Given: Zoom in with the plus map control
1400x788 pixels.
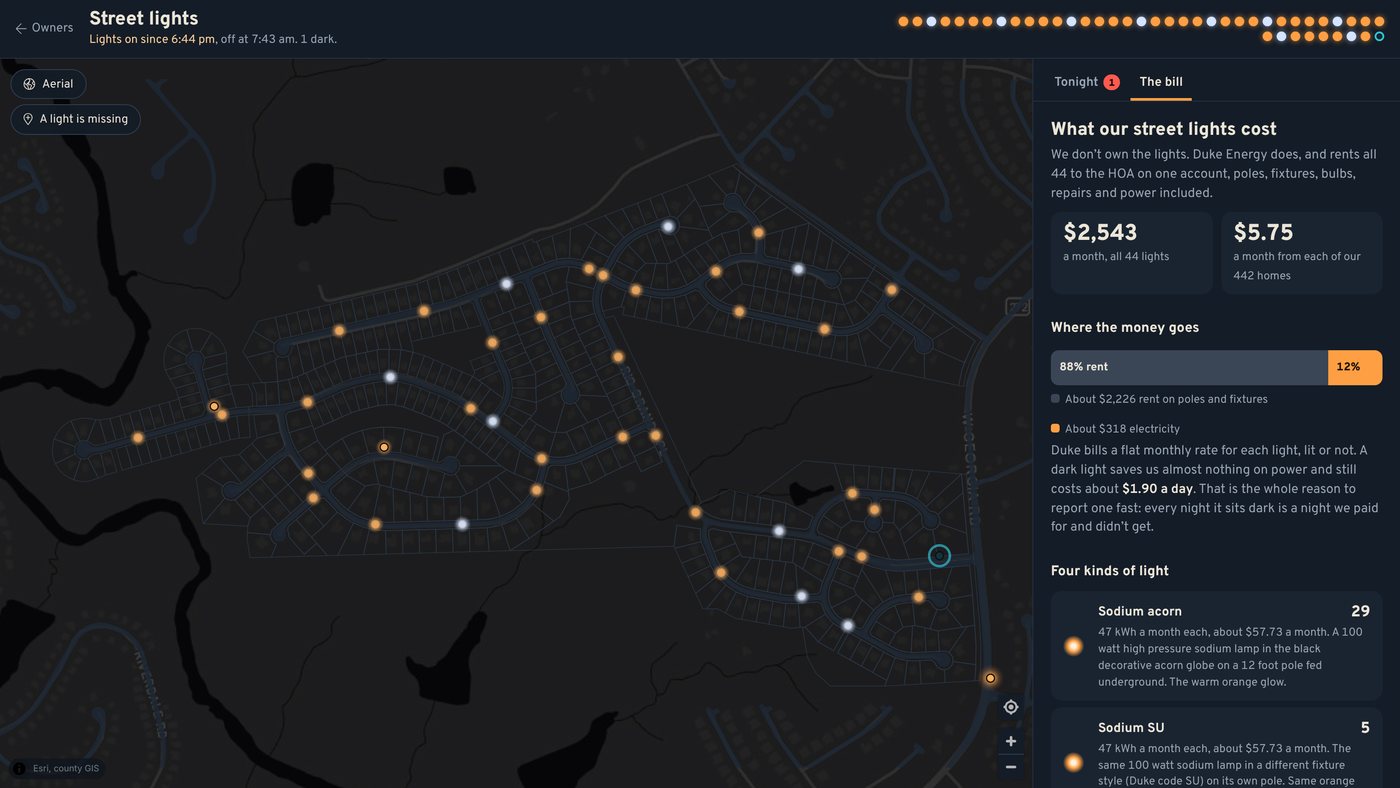Looking at the screenshot, I should (1010, 741).
